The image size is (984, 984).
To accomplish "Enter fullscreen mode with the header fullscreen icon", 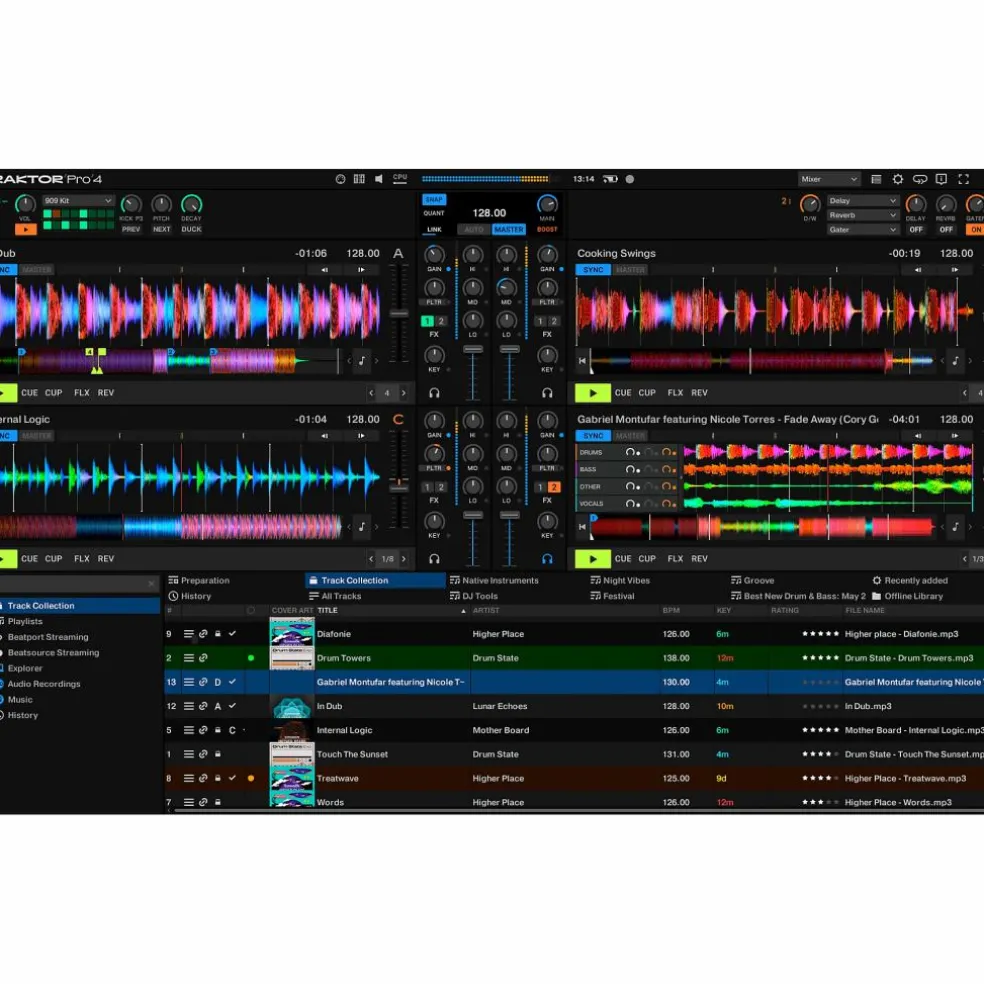I will [x=964, y=179].
